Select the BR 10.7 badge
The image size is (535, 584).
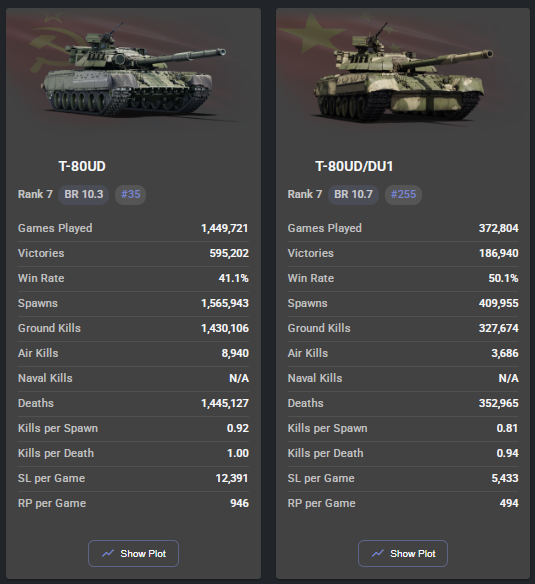tap(353, 194)
